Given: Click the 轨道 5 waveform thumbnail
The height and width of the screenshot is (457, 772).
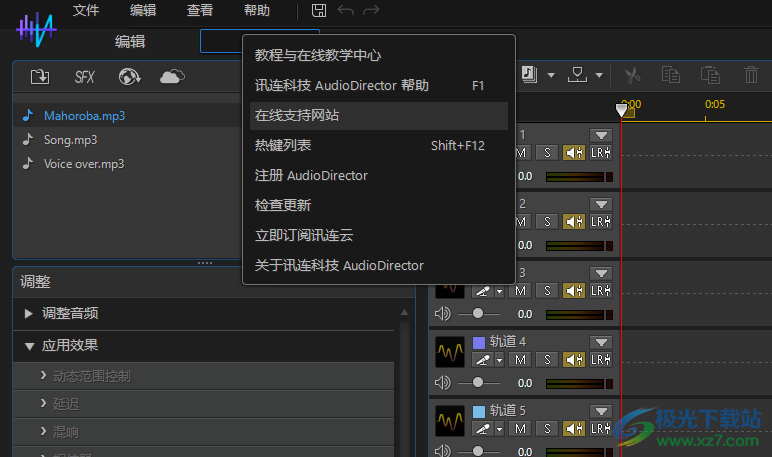Looking at the screenshot, I should pos(450,421).
